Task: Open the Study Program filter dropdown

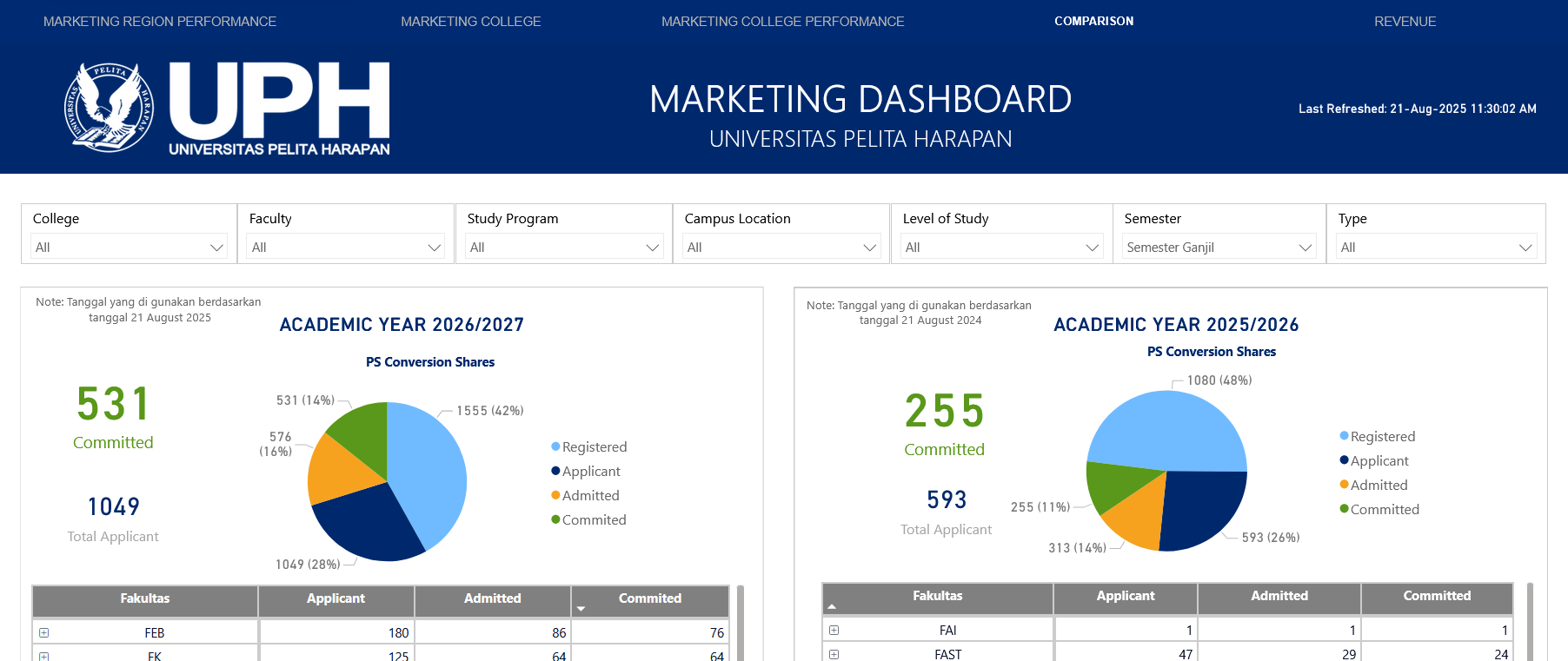Action: pyautogui.click(x=563, y=247)
